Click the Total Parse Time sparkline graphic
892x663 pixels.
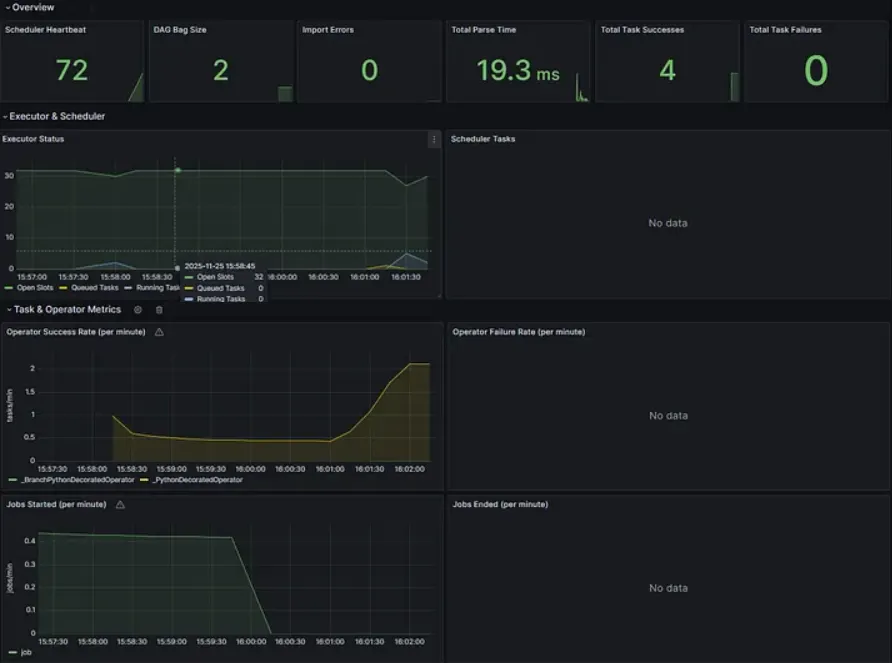tap(581, 87)
